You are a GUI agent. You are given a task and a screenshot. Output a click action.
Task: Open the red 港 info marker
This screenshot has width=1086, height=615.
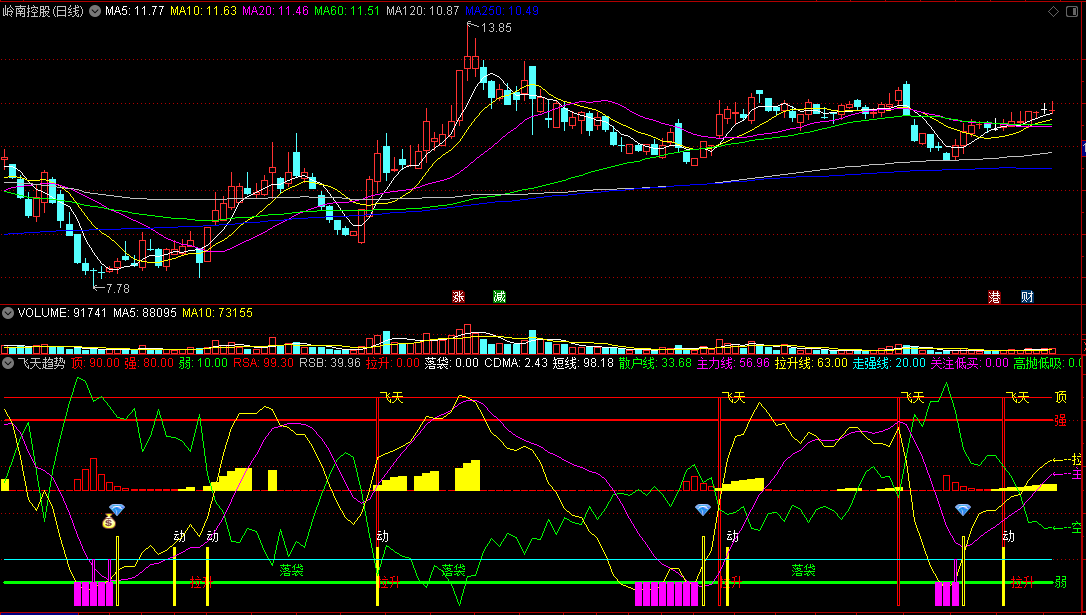point(995,297)
